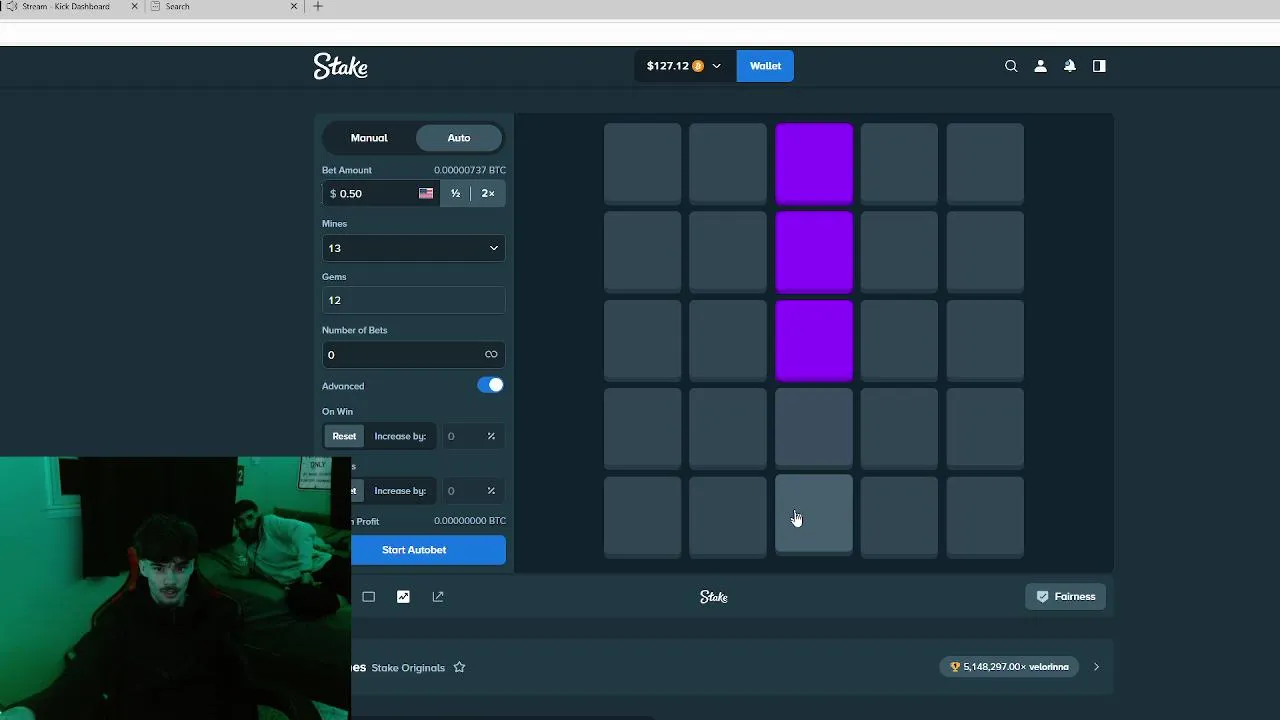Switch to the Auto tab
This screenshot has width=1280, height=720.
point(459,138)
